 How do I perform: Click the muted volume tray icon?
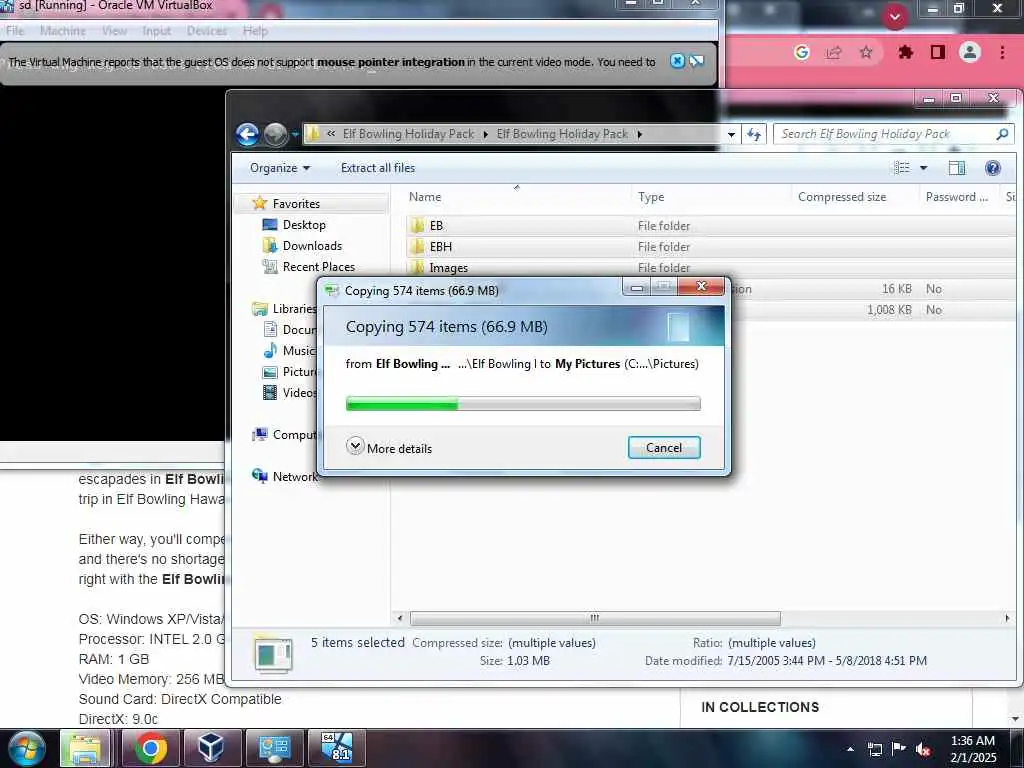(923, 749)
